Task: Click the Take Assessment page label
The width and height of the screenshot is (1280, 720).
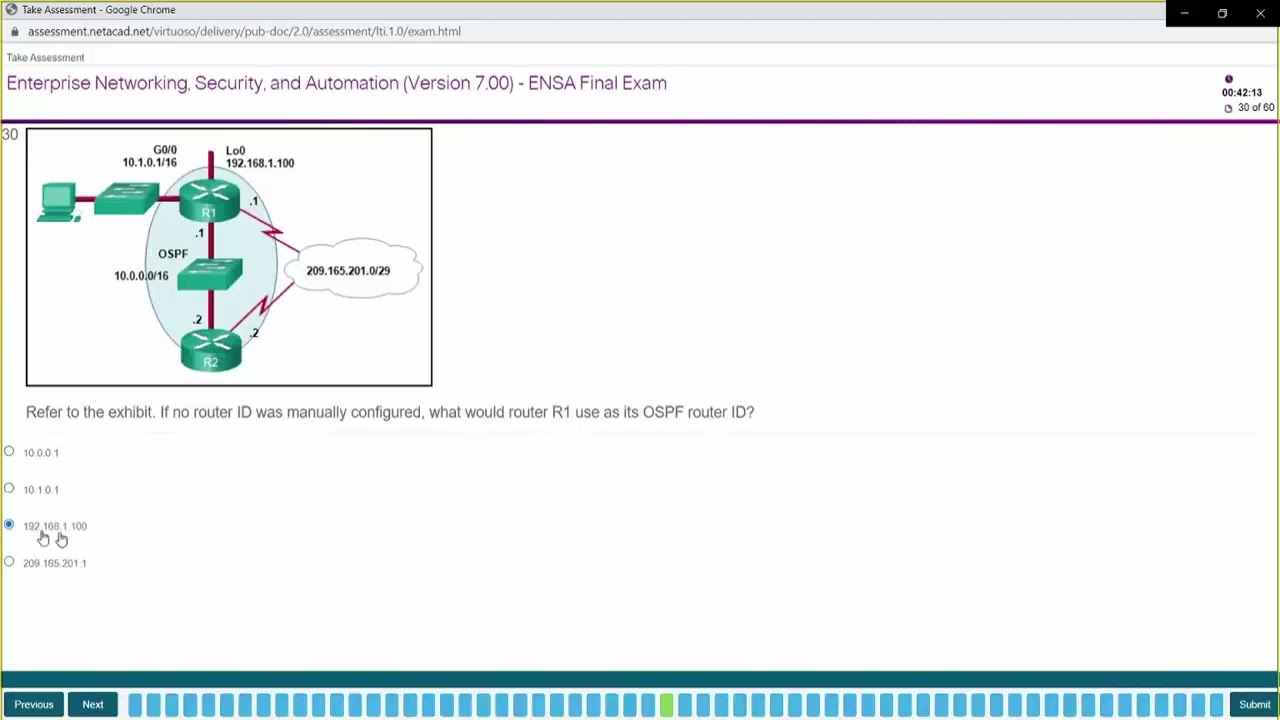Action: click(x=45, y=57)
